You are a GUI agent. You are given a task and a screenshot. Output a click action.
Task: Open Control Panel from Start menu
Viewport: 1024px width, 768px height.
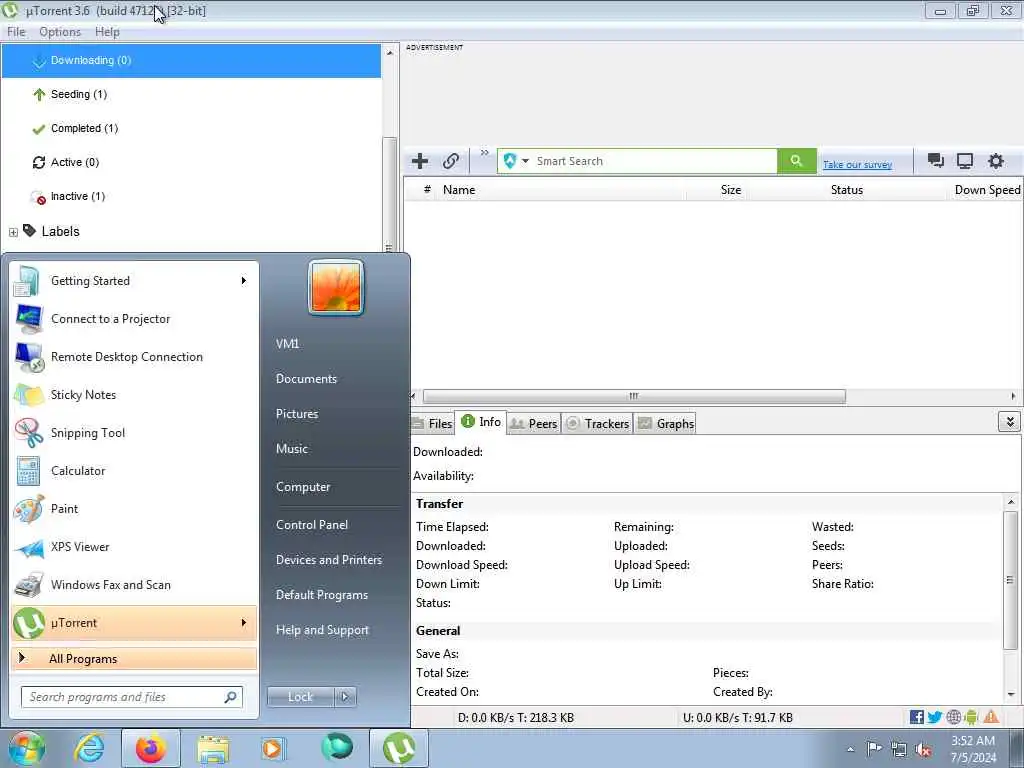click(x=312, y=524)
